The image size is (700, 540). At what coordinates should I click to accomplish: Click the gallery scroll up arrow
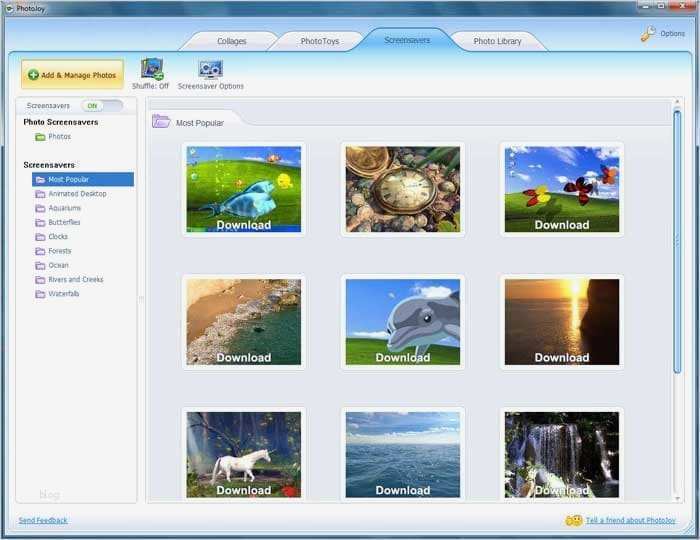pyautogui.click(x=677, y=102)
